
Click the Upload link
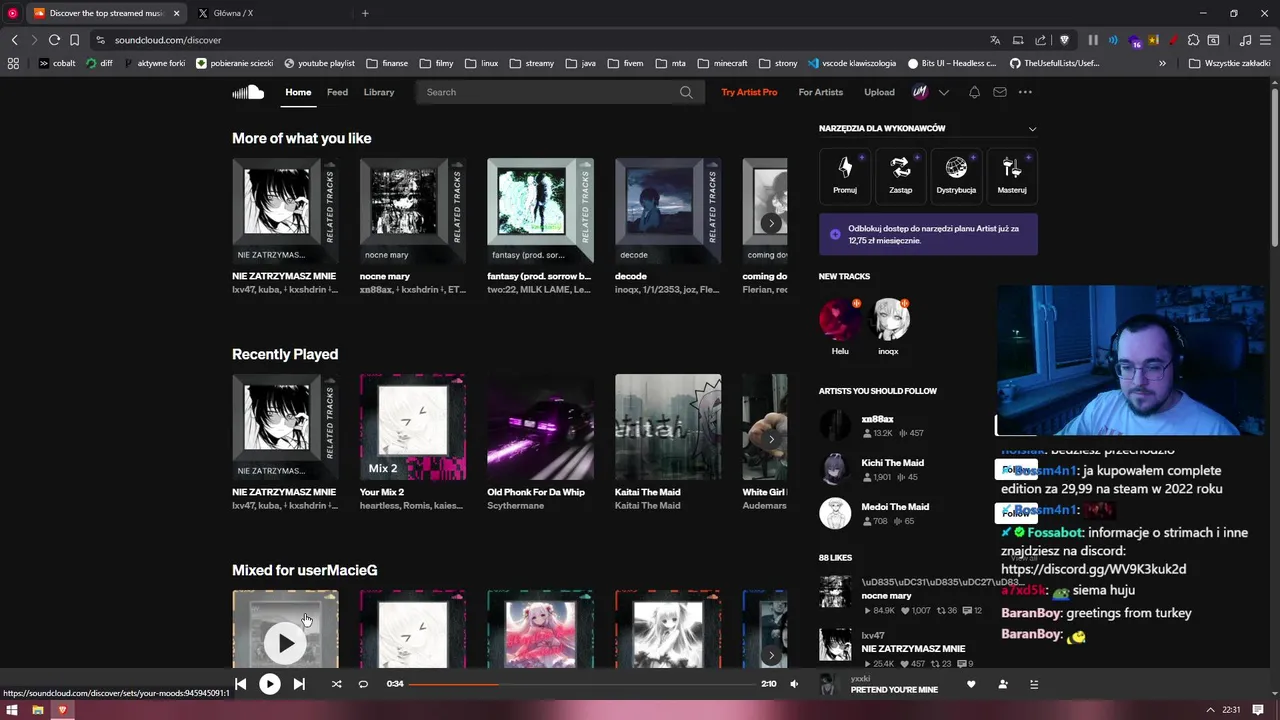click(x=879, y=92)
